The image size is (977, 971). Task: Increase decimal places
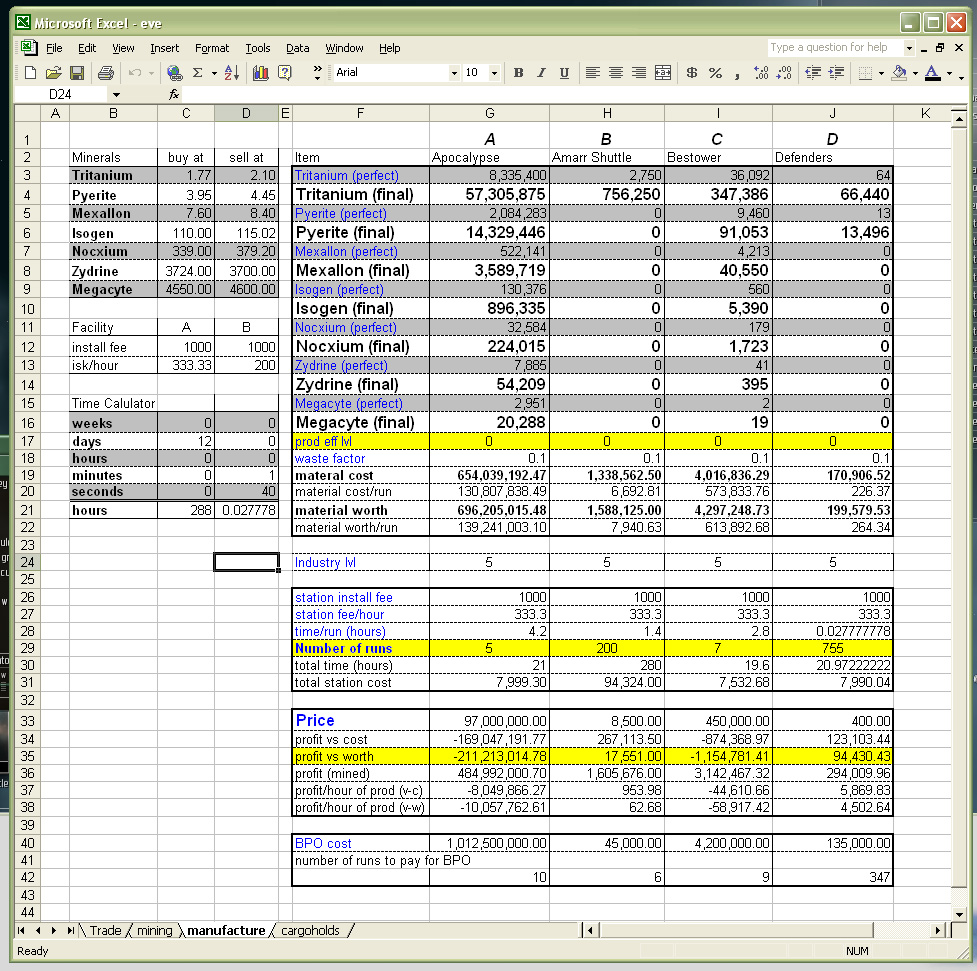click(761, 73)
